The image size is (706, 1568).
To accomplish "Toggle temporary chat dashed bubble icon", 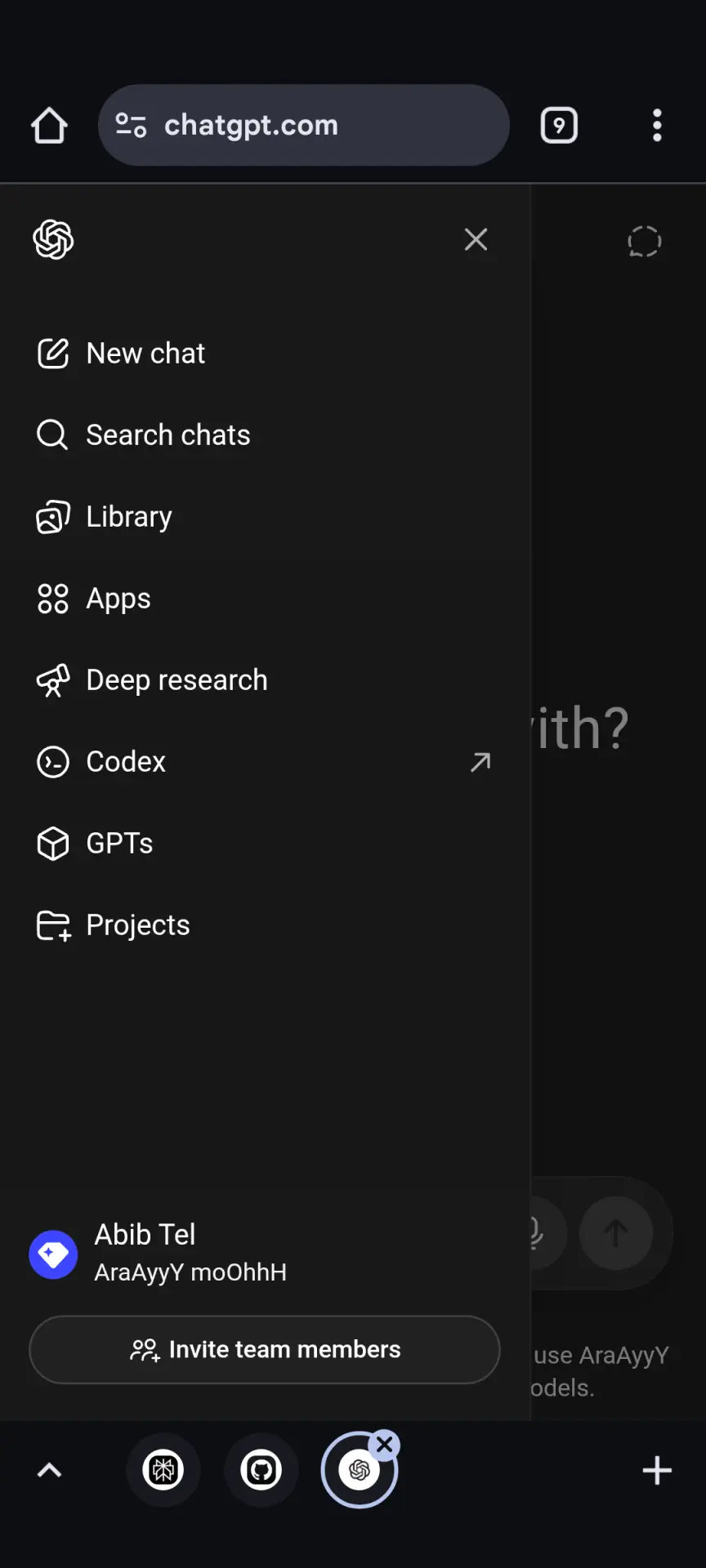I will (x=644, y=242).
